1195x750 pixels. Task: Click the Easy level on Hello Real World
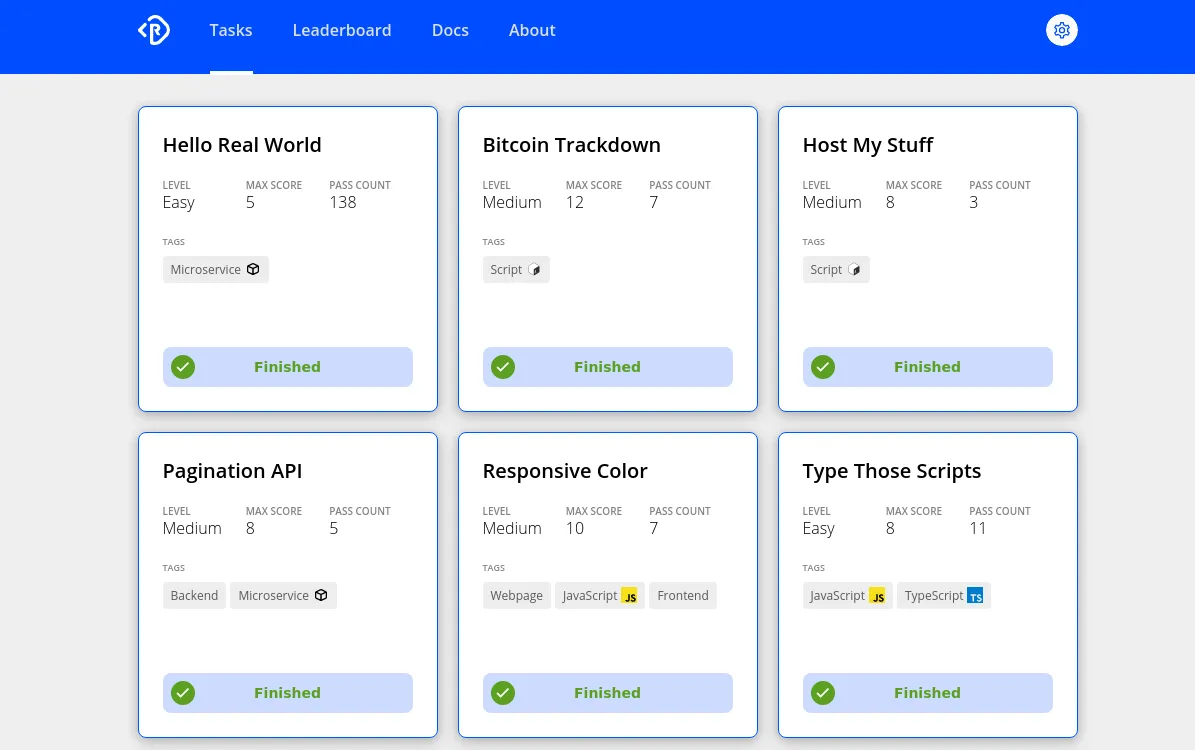(178, 203)
